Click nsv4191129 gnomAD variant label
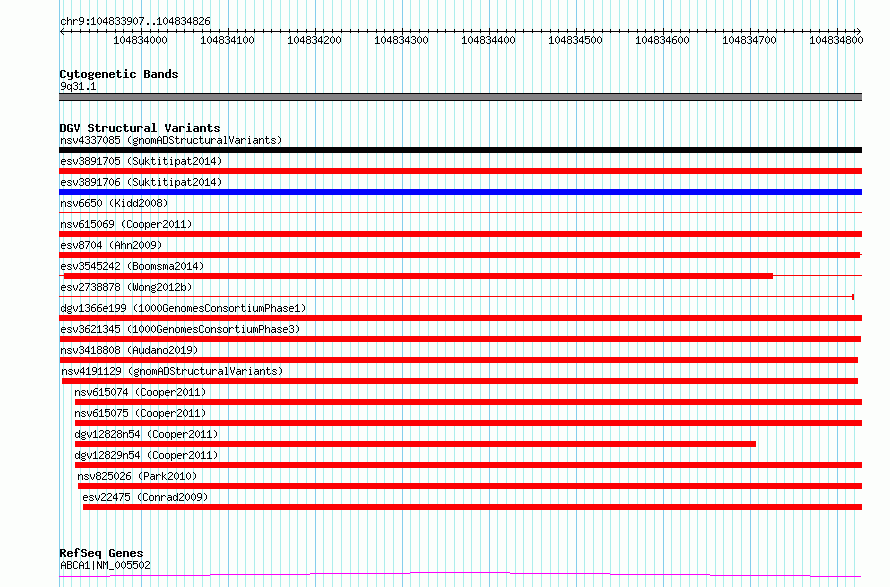Viewport: 890px width, 587px height. pyautogui.click(x=172, y=371)
